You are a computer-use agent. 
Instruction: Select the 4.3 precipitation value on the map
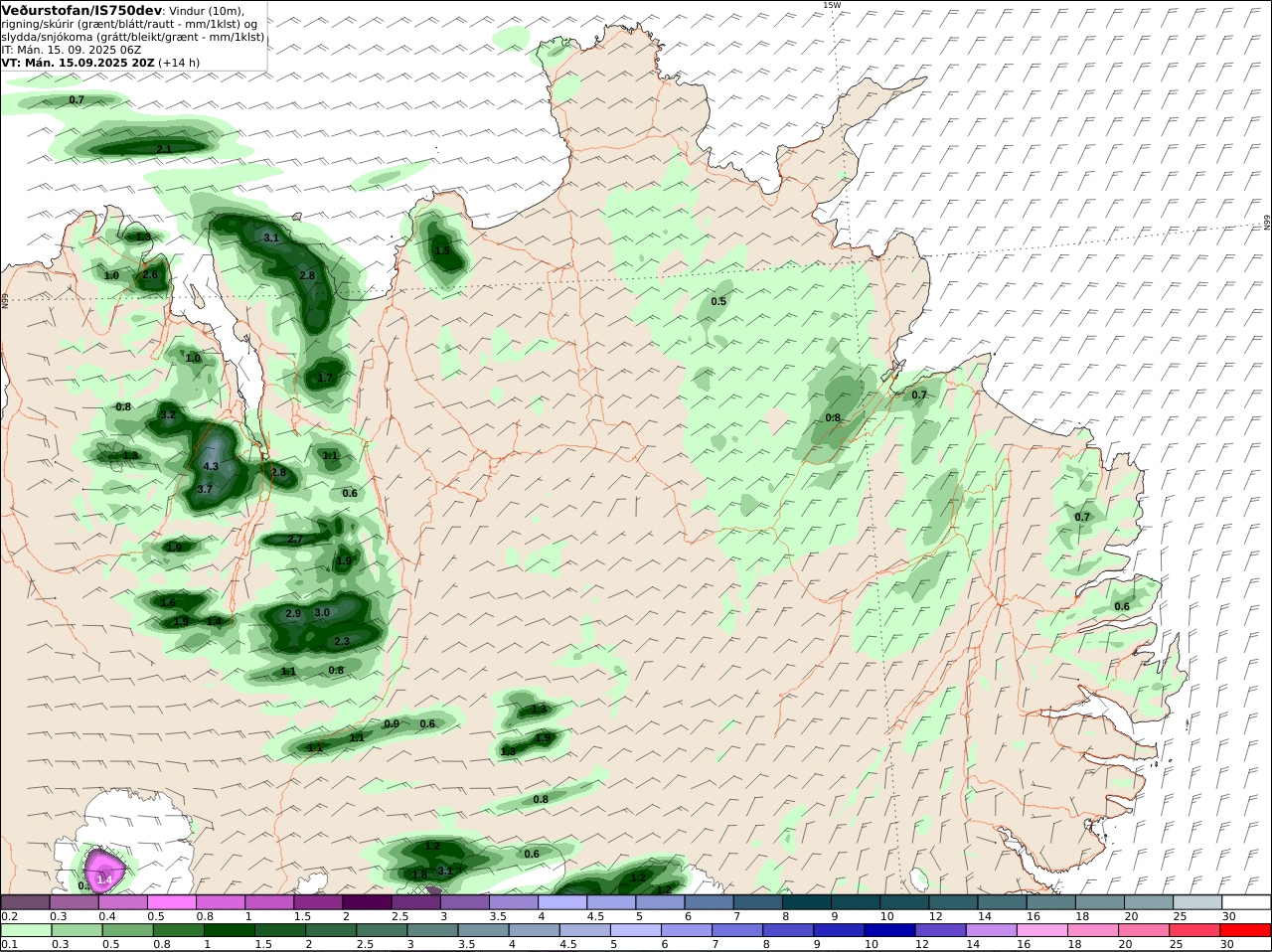pos(210,466)
